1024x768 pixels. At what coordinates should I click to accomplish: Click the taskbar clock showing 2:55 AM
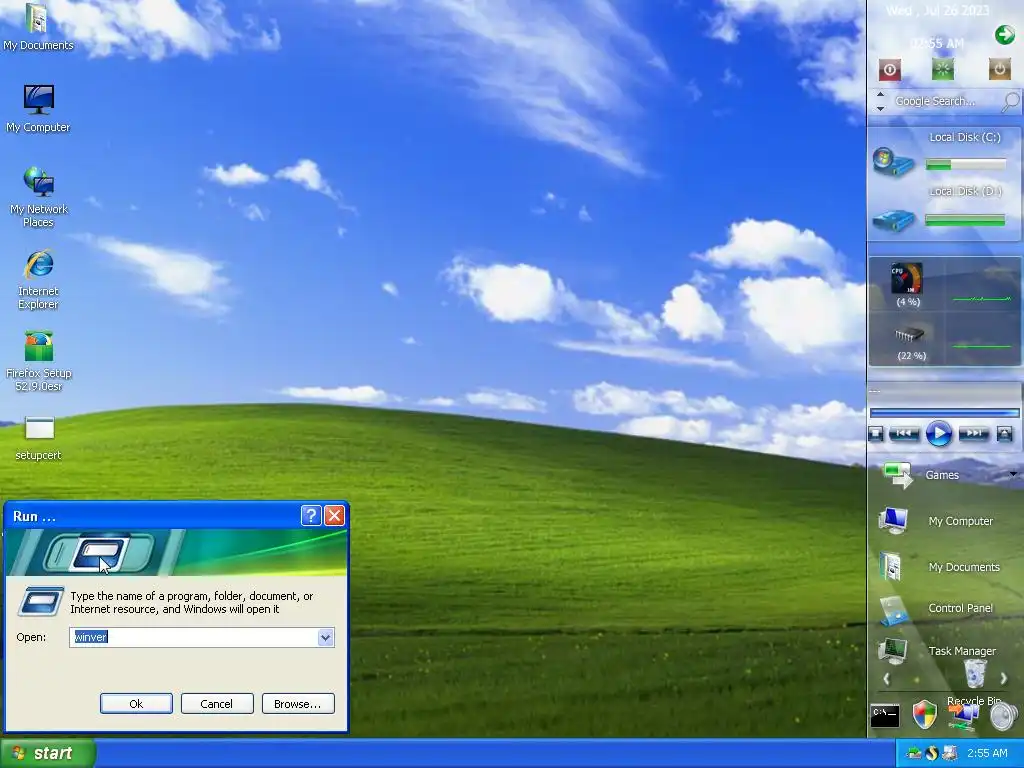pos(987,754)
